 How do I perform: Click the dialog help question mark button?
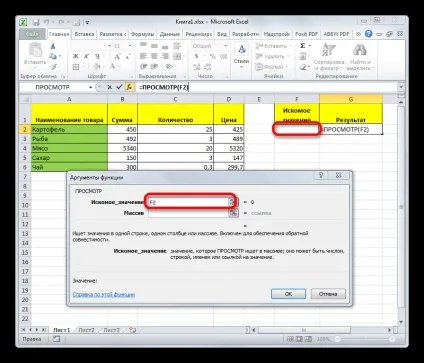tap(321, 175)
